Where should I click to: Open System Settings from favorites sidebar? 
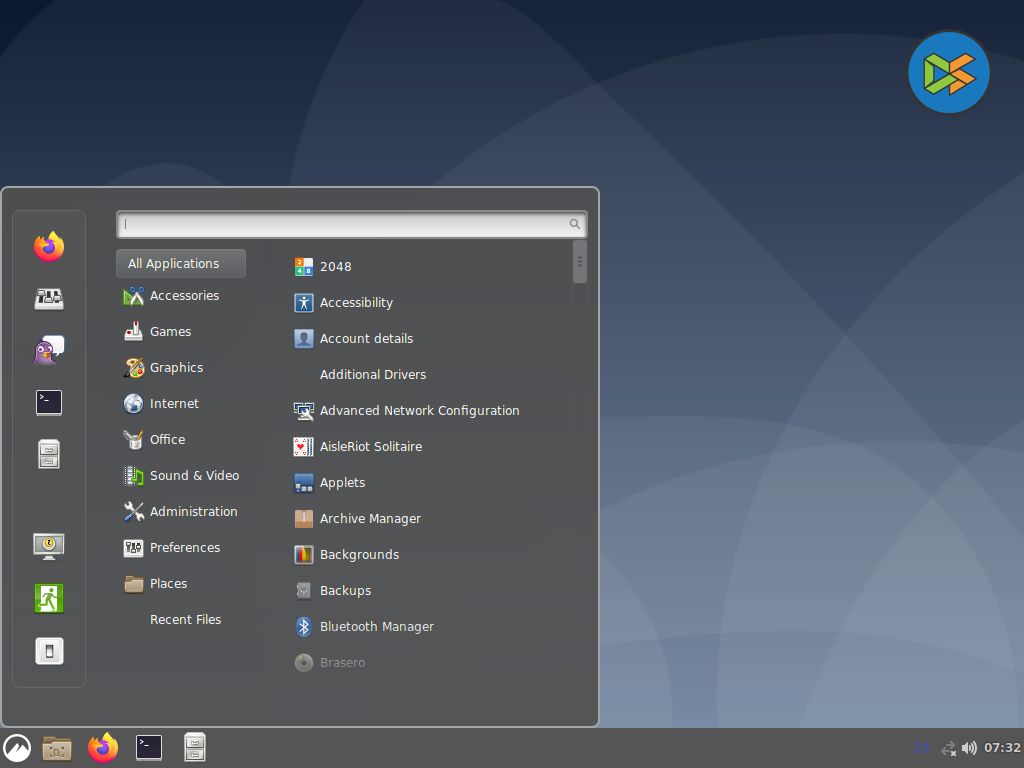pyautogui.click(x=49, y=298)
